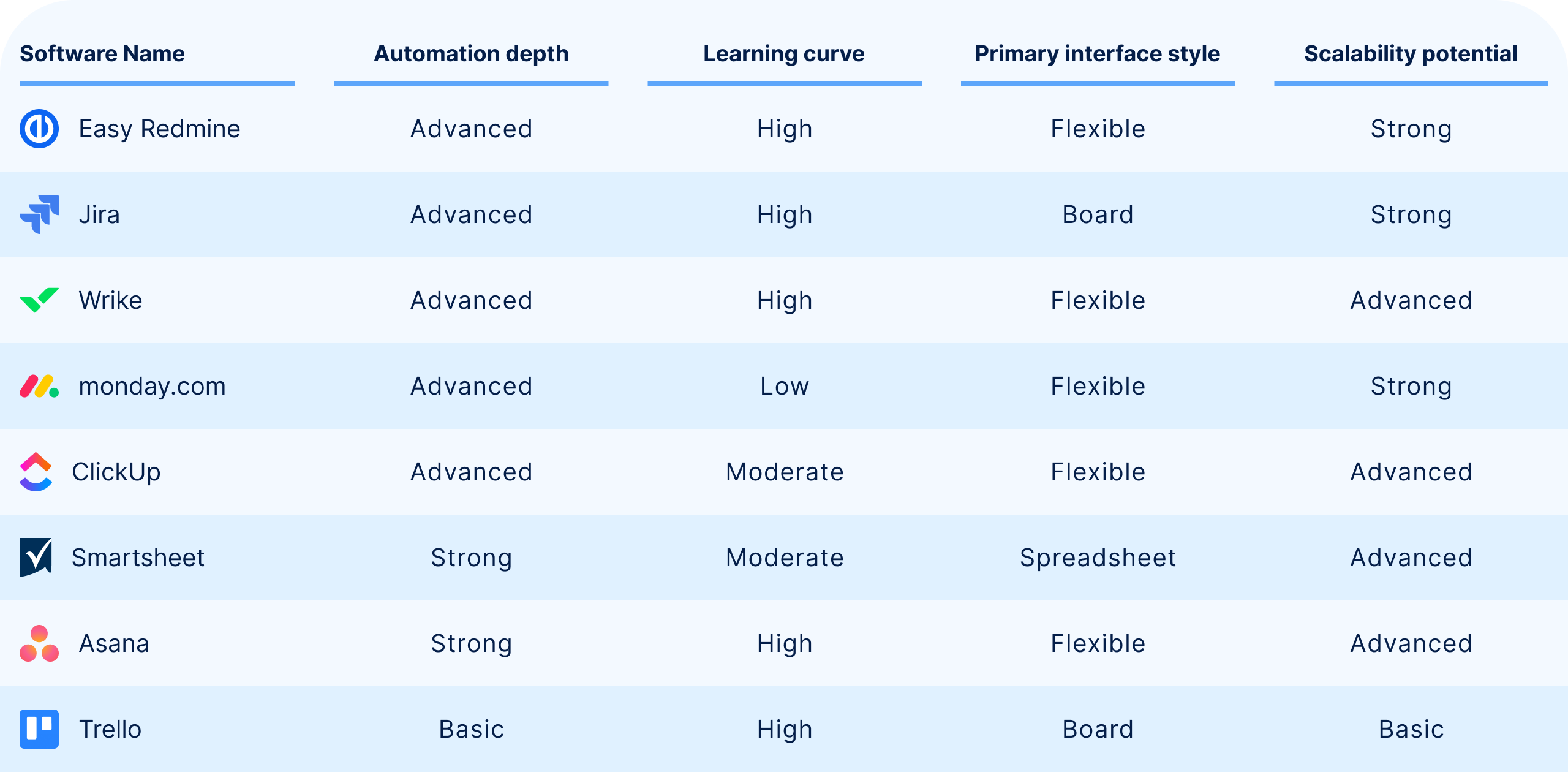Screen dimensions: 1568x772
Task: Click the Jira logo icon
Action: 39,214
